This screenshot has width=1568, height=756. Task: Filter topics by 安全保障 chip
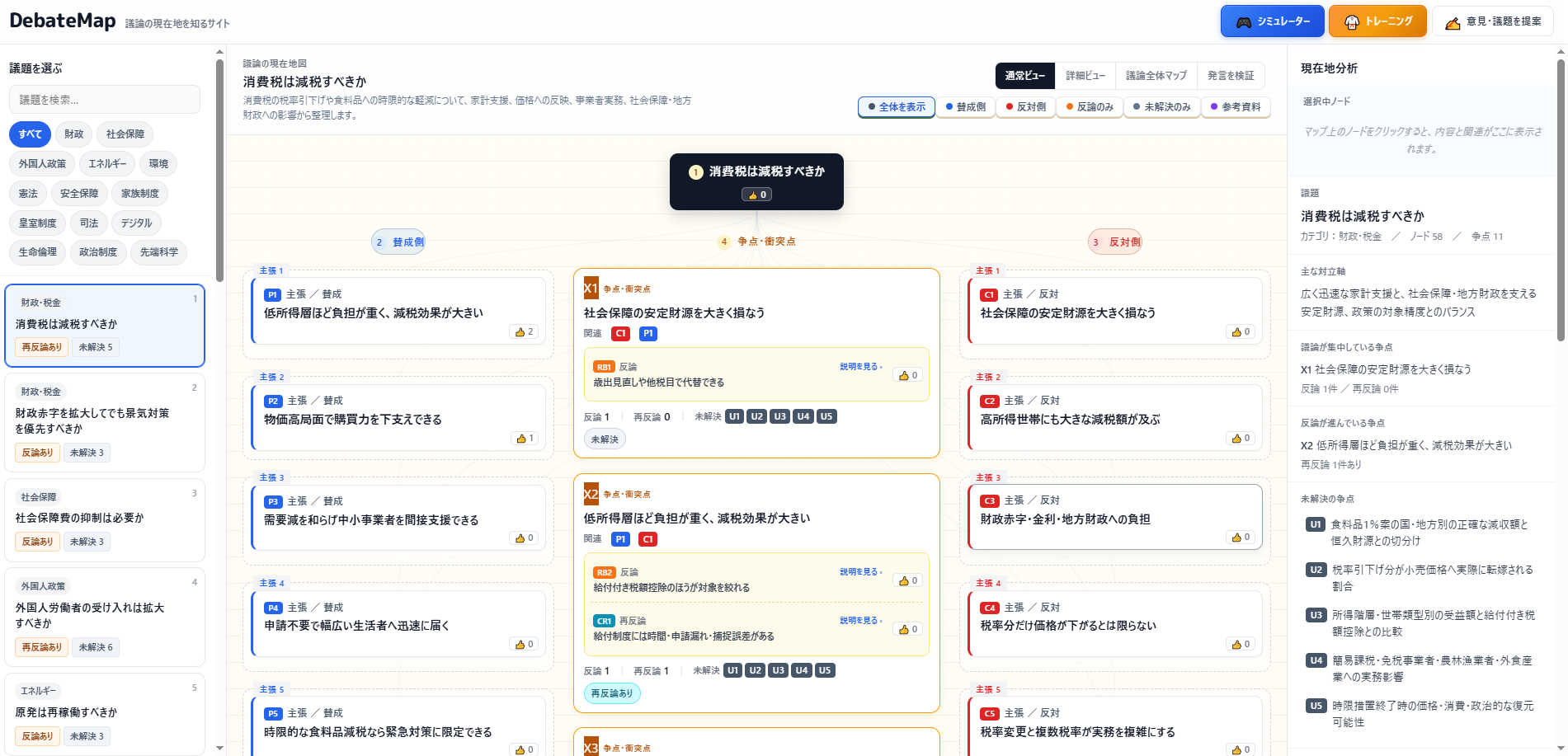(79, 194)
